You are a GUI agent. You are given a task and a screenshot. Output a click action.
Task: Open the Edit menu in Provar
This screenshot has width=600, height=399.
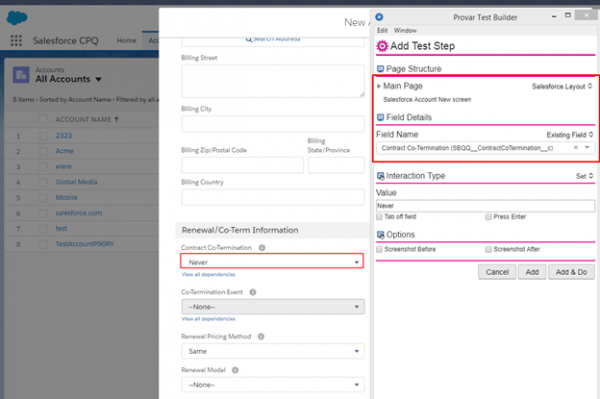[382, 30]
